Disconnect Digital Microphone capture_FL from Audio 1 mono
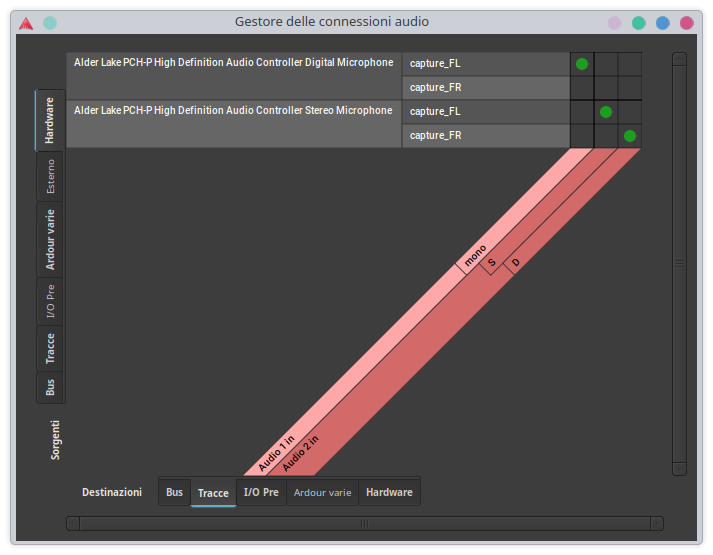The width and height of the screenshot is (713, 555). click(x=582, y=64)
